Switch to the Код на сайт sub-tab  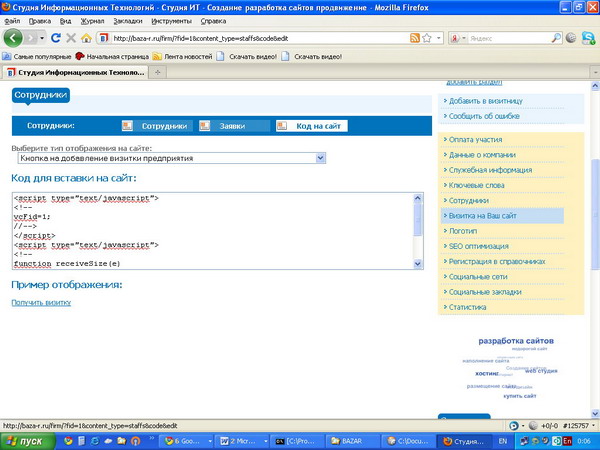318,126
